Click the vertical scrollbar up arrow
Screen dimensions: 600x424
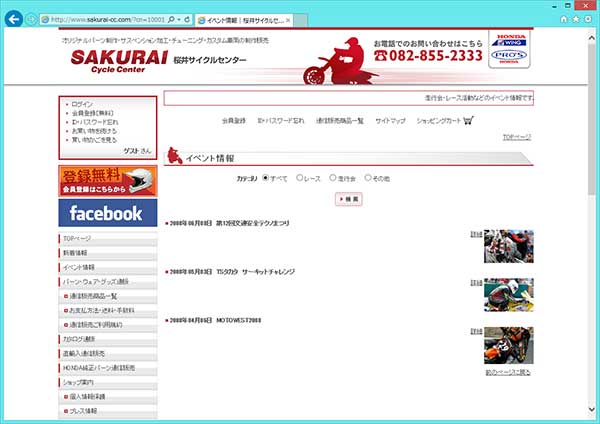(x=592, y=38)
